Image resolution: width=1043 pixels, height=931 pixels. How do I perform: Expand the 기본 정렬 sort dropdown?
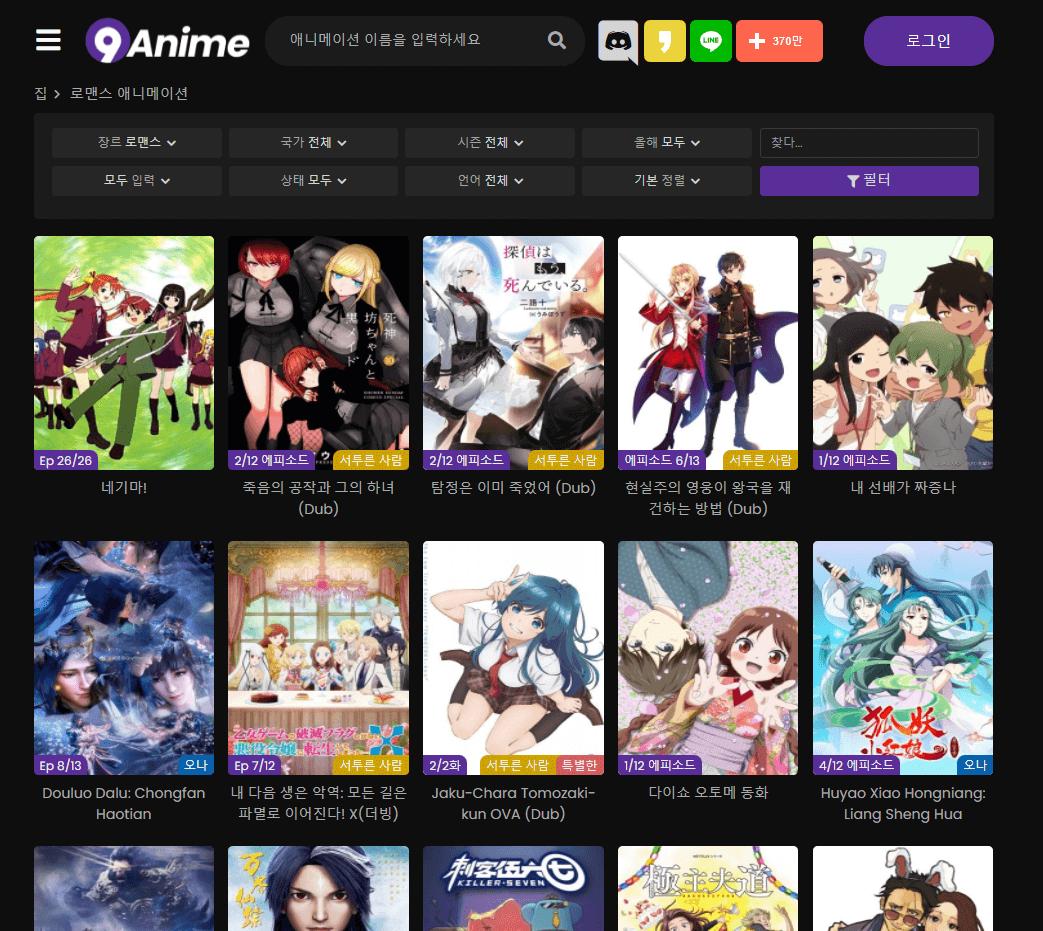(x=666, y=181)
